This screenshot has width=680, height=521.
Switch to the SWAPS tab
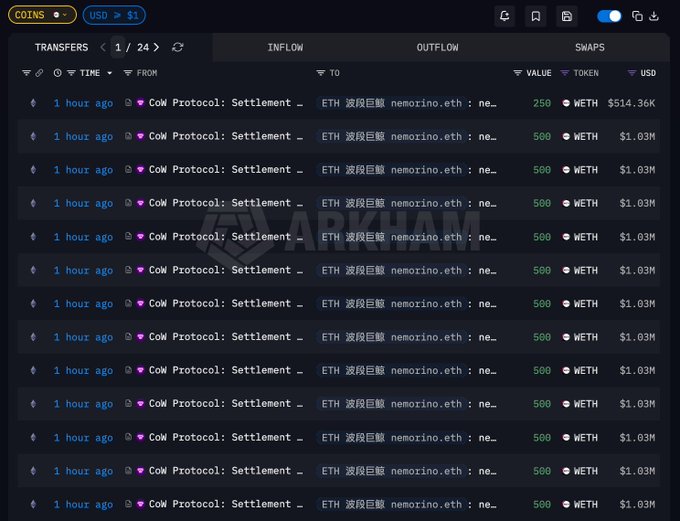point(589,47)
